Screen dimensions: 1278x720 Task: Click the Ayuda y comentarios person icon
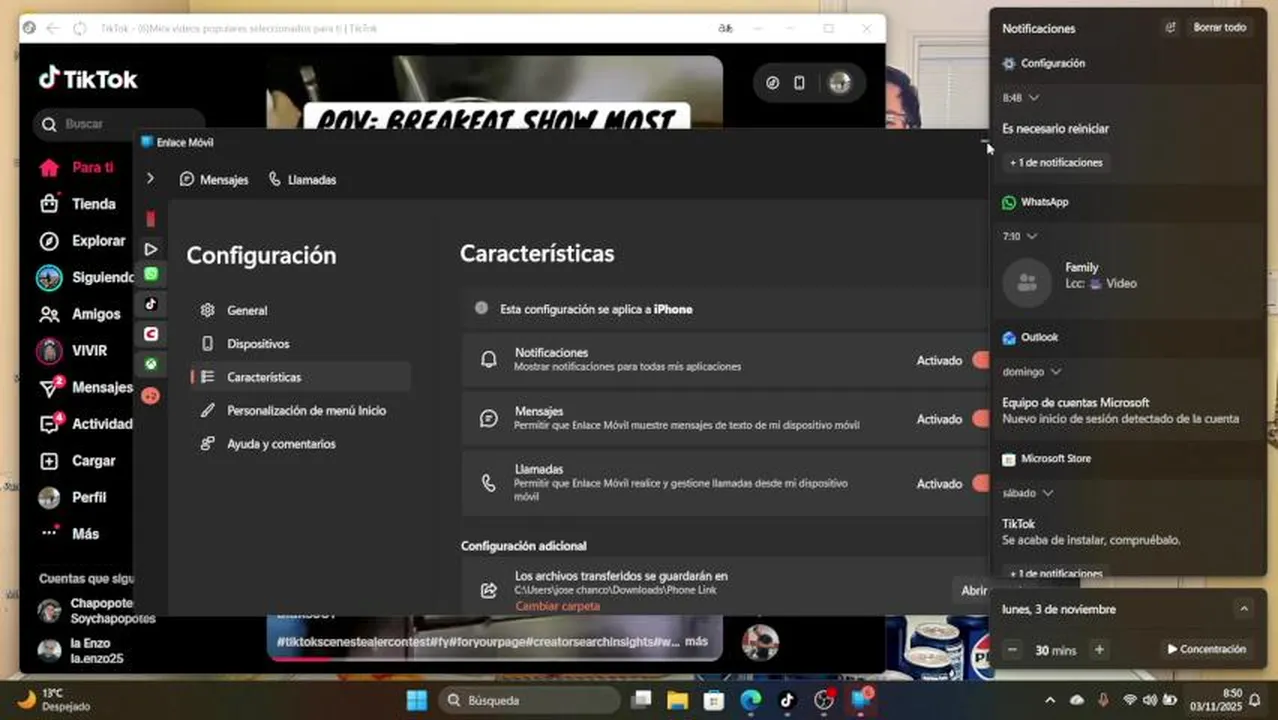pyautogui.click(x=208, y=443)
